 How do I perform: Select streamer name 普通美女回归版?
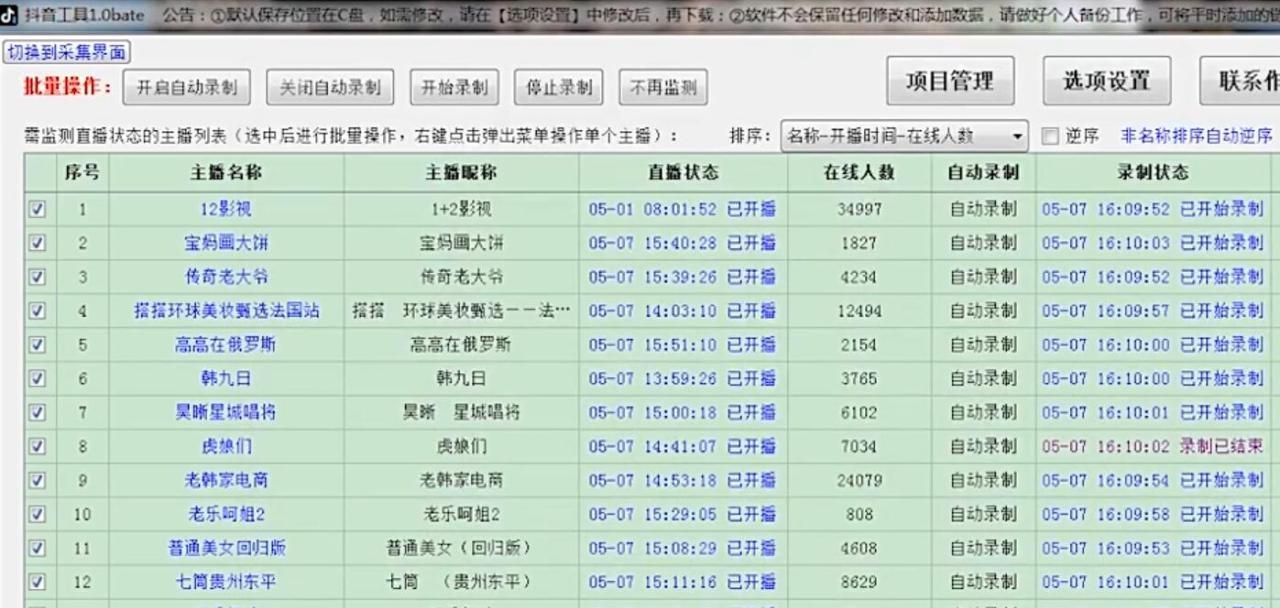click(226, 548)
